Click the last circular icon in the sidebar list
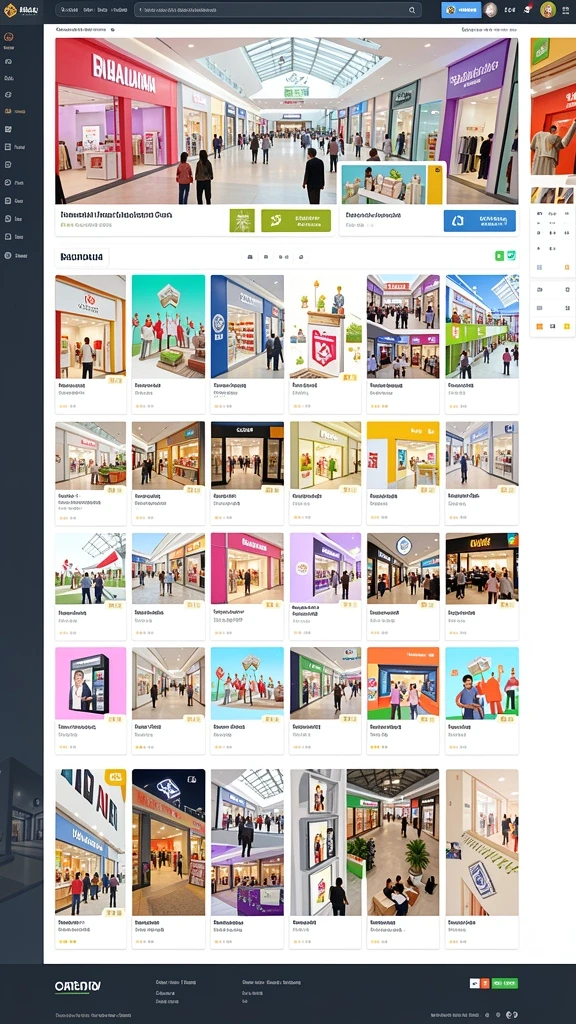Screen dimensions: 576x1024 coord(8,256)
